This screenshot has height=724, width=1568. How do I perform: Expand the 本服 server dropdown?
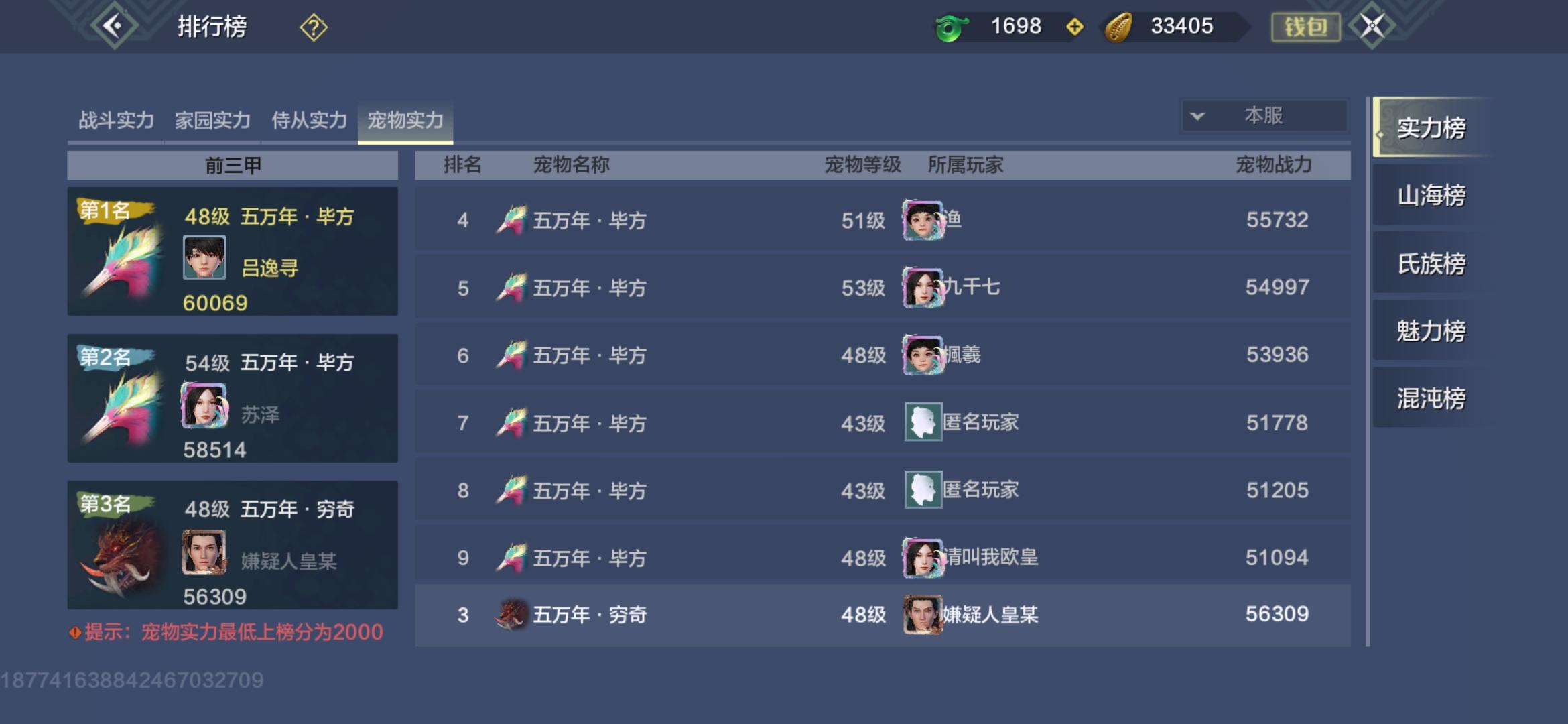pyautogui.click(x=1264, y=116)
